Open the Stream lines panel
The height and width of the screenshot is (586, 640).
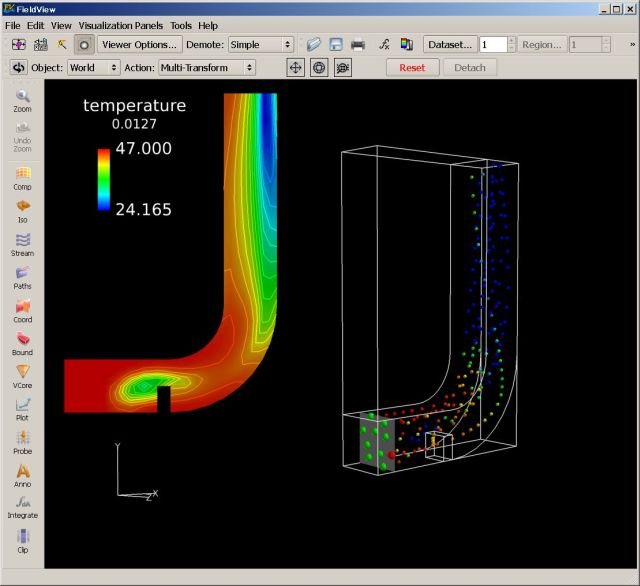22,243
